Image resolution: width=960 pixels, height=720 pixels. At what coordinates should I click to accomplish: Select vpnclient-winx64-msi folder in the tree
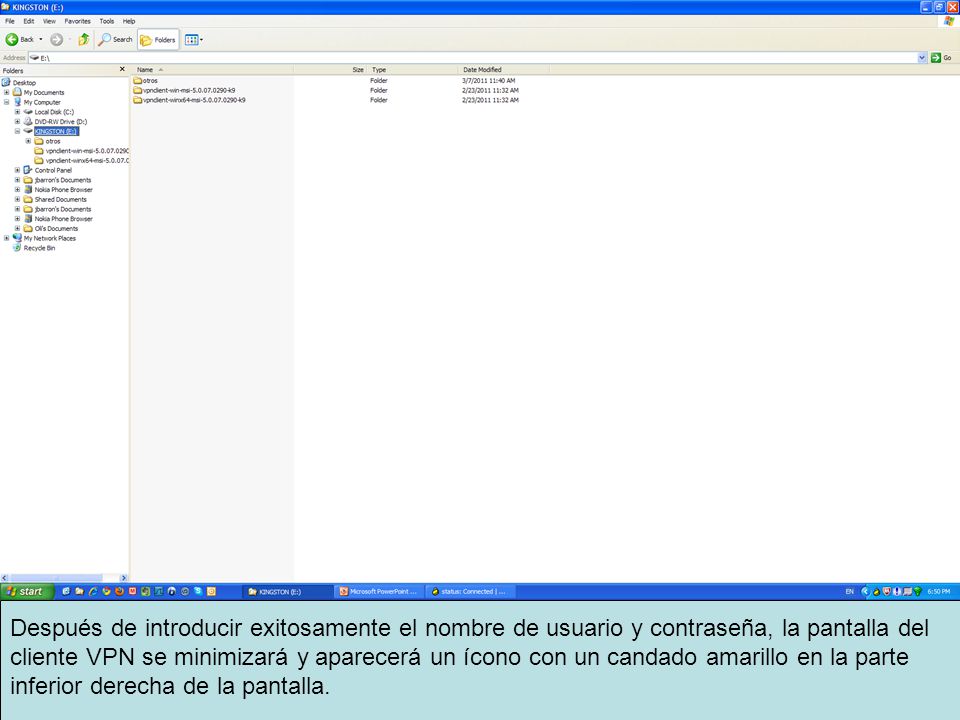click(x=87, y=161)
